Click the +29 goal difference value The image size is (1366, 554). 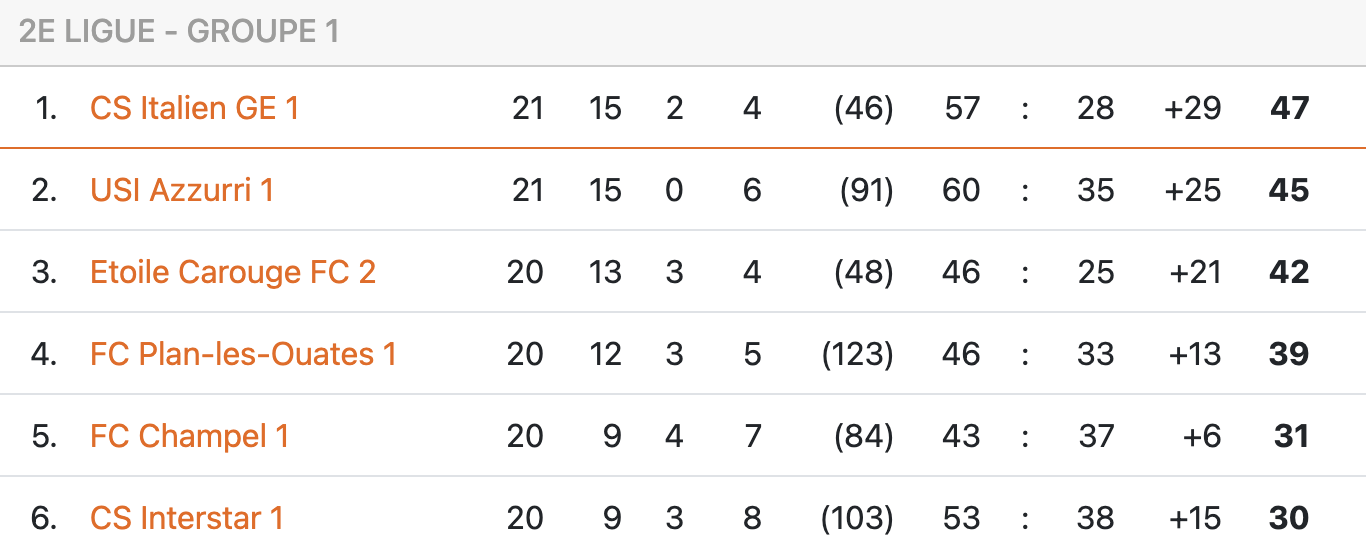tap(1192, 108)
